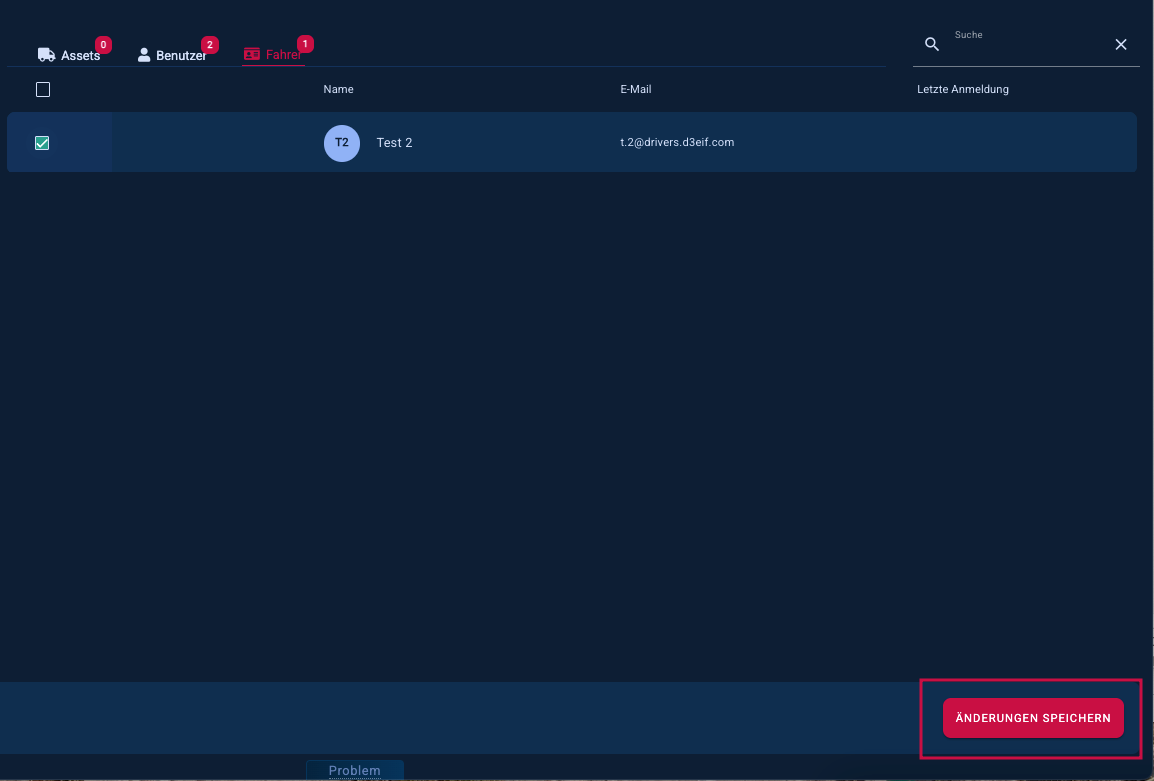Clear the search with the X icon
The width and height of the screenshot is (1154, 781).
1121,44
